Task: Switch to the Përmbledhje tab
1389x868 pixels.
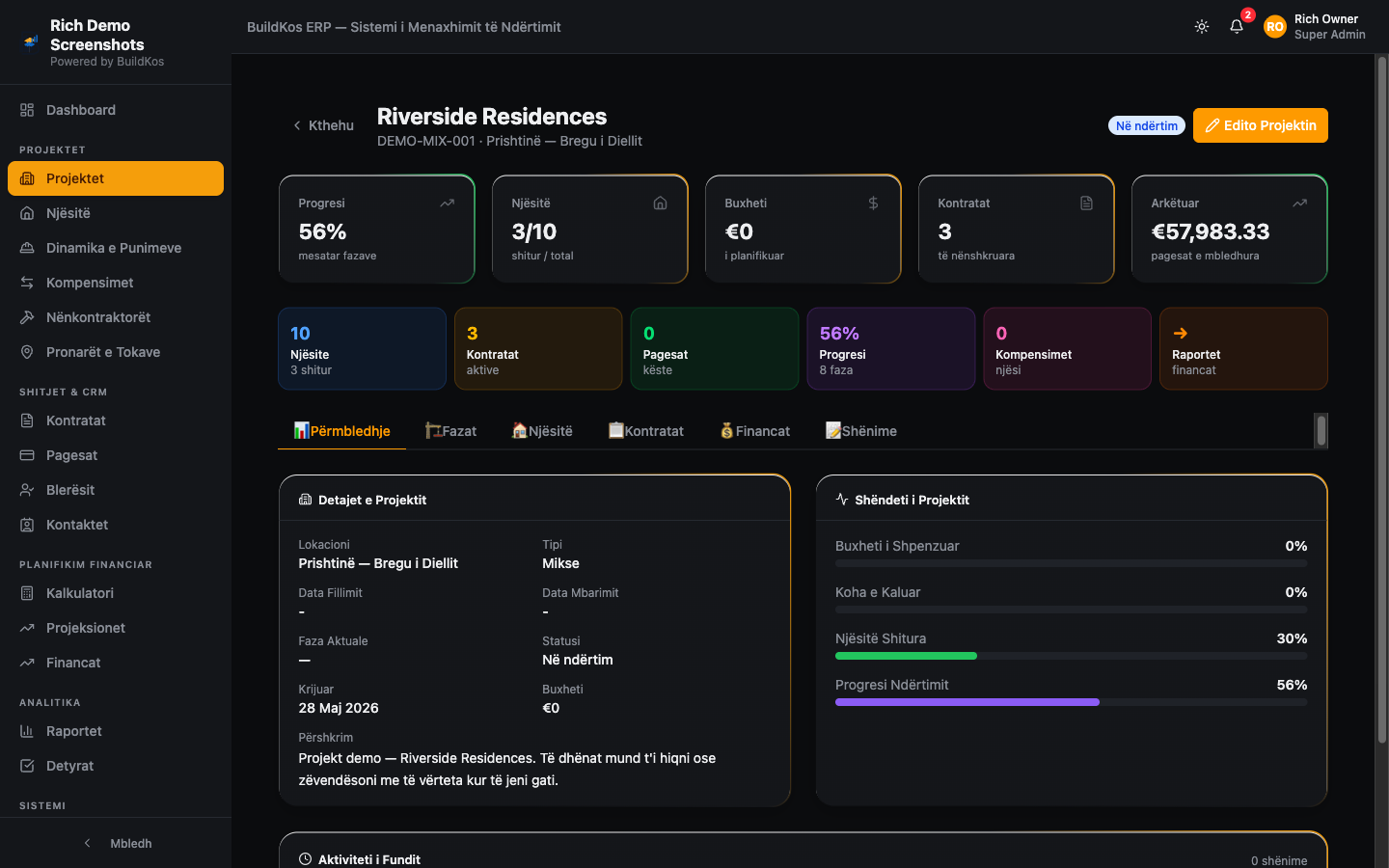Action: point(341,431)
